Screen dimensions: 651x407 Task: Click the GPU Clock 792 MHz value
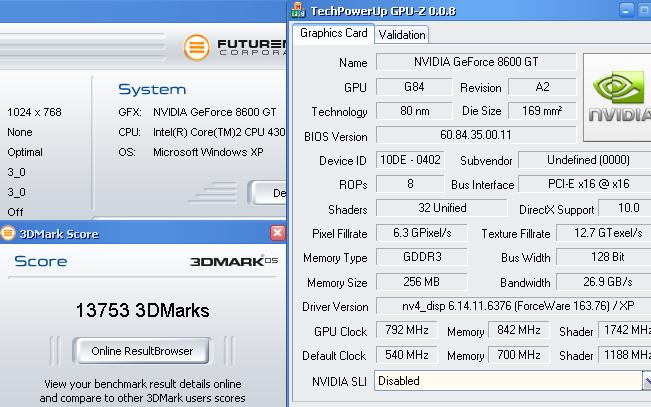click(x=406, y=330)
